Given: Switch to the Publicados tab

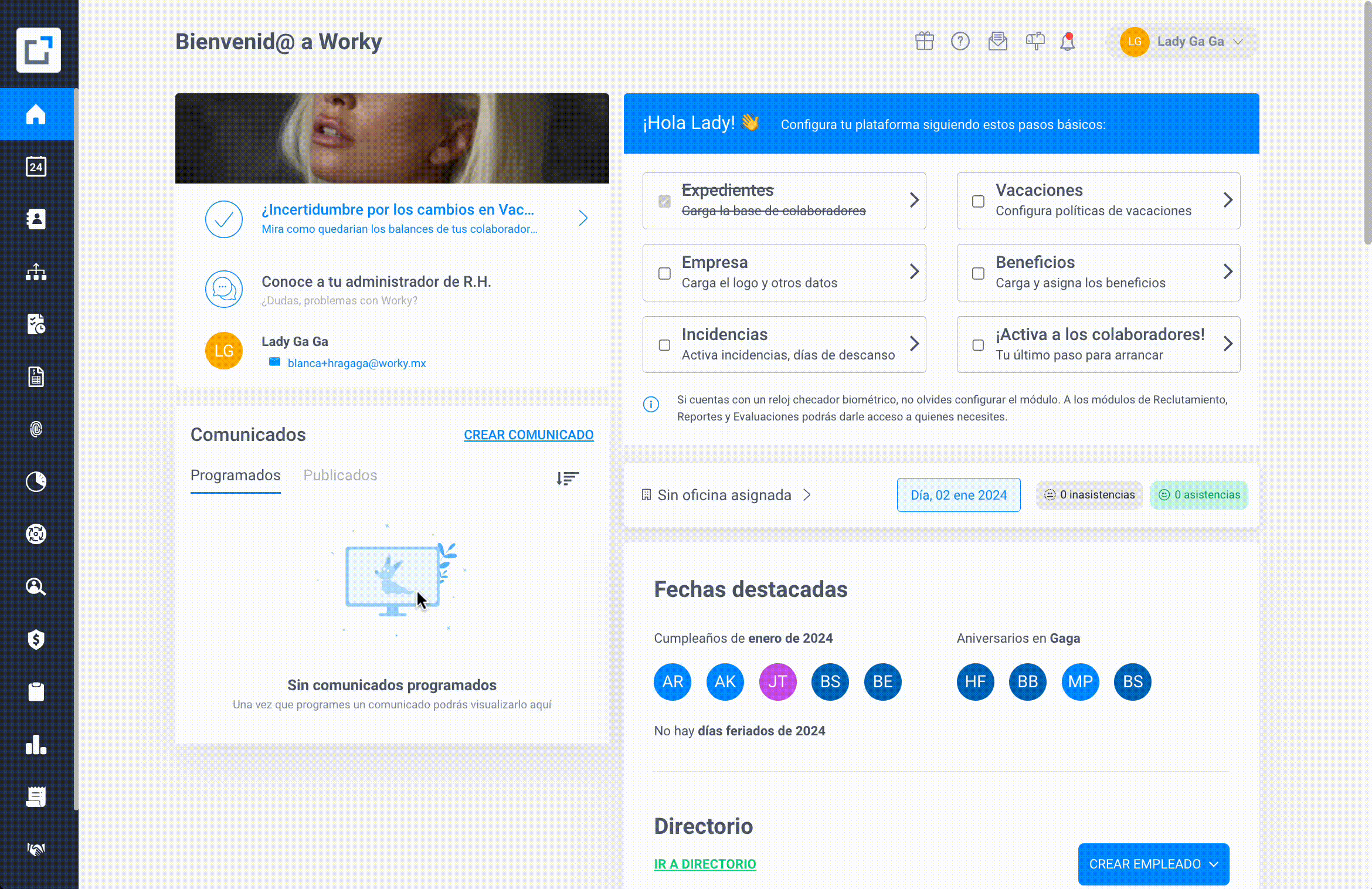Looking at the screenshot, I should pyautogui.click(x=340, y=475).
